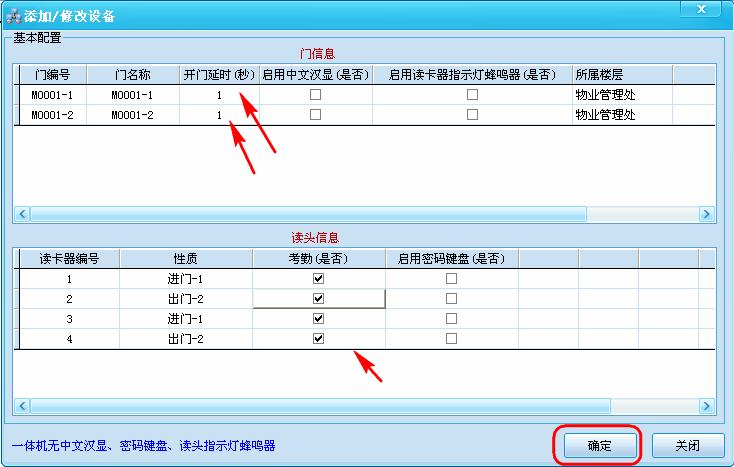734x467 pixels.
Task: Select the 所属楼层 cell for door M0001-1
Action: [621, 95]
